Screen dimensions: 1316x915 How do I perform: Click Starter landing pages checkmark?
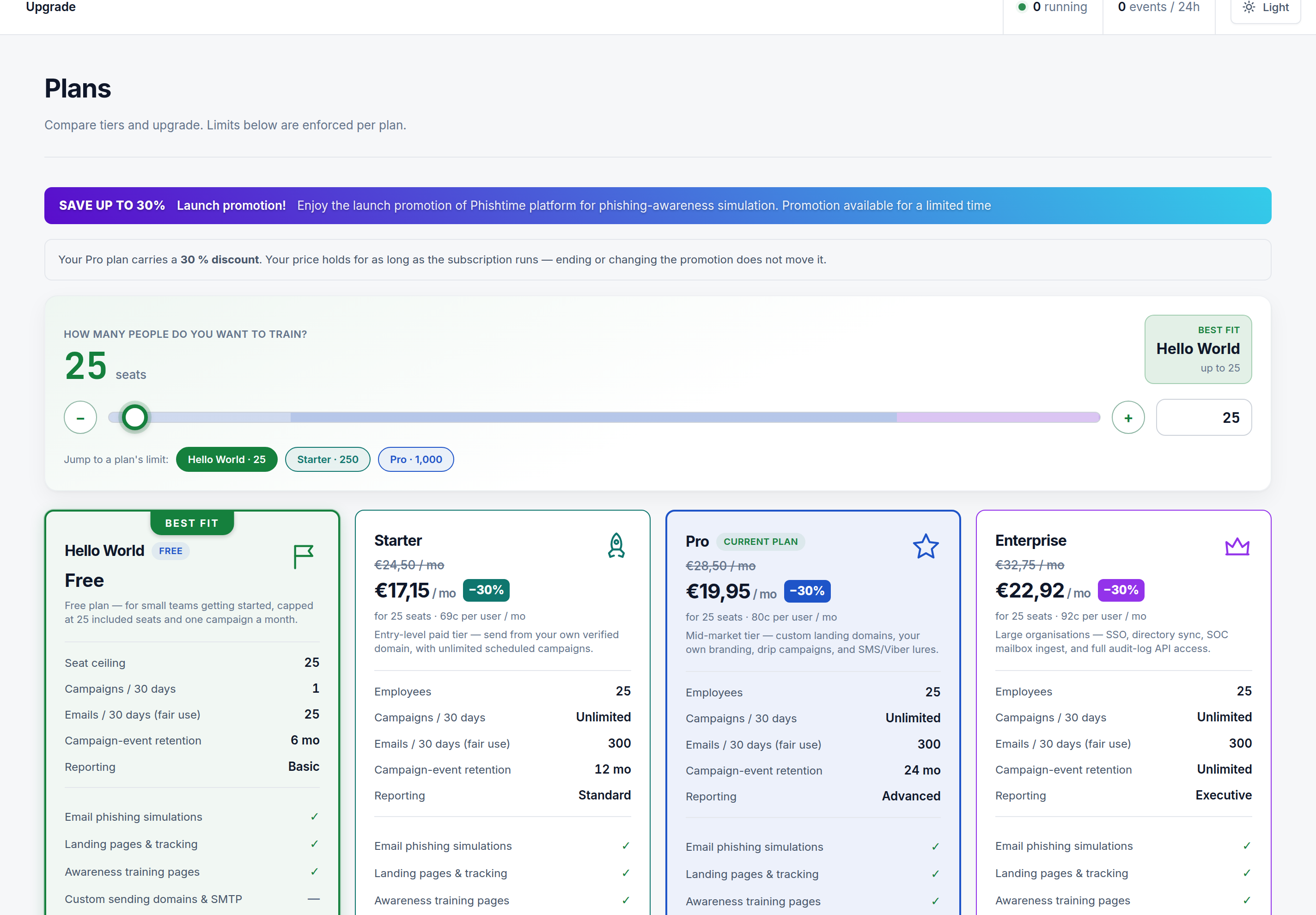(626, 872)
